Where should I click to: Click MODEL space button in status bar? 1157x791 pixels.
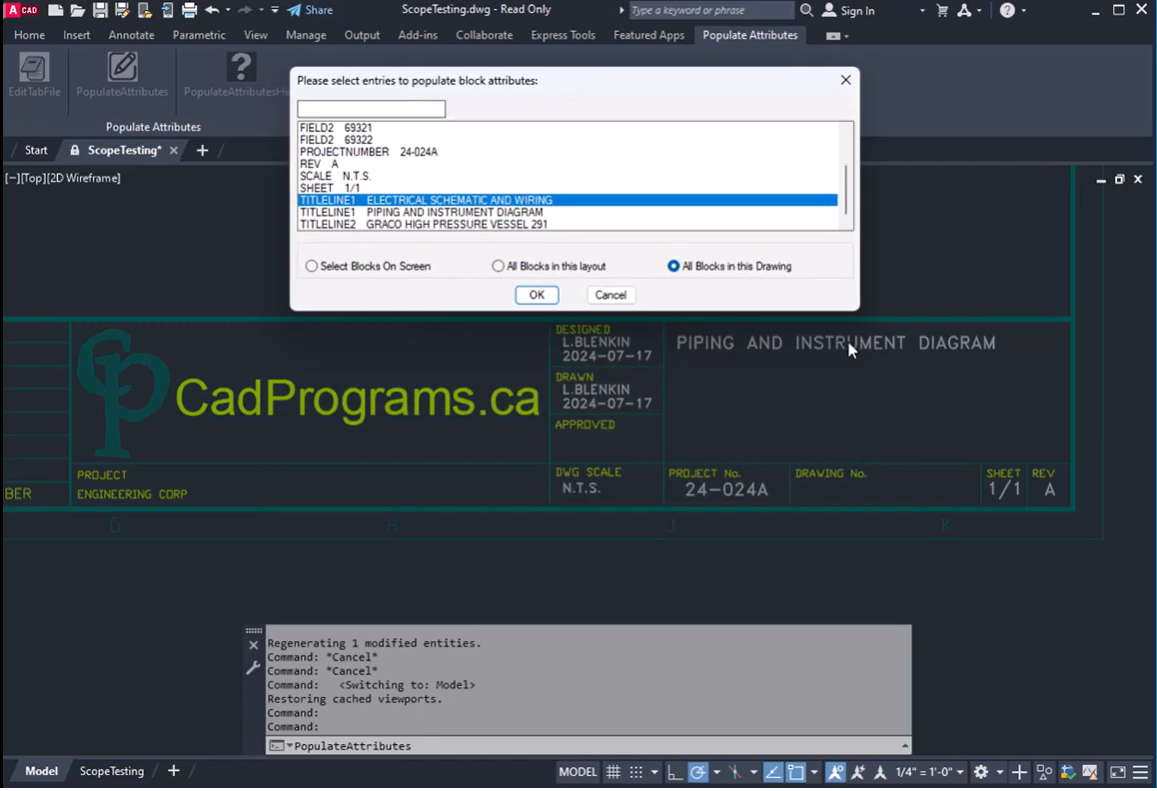(x=578, y=772)
